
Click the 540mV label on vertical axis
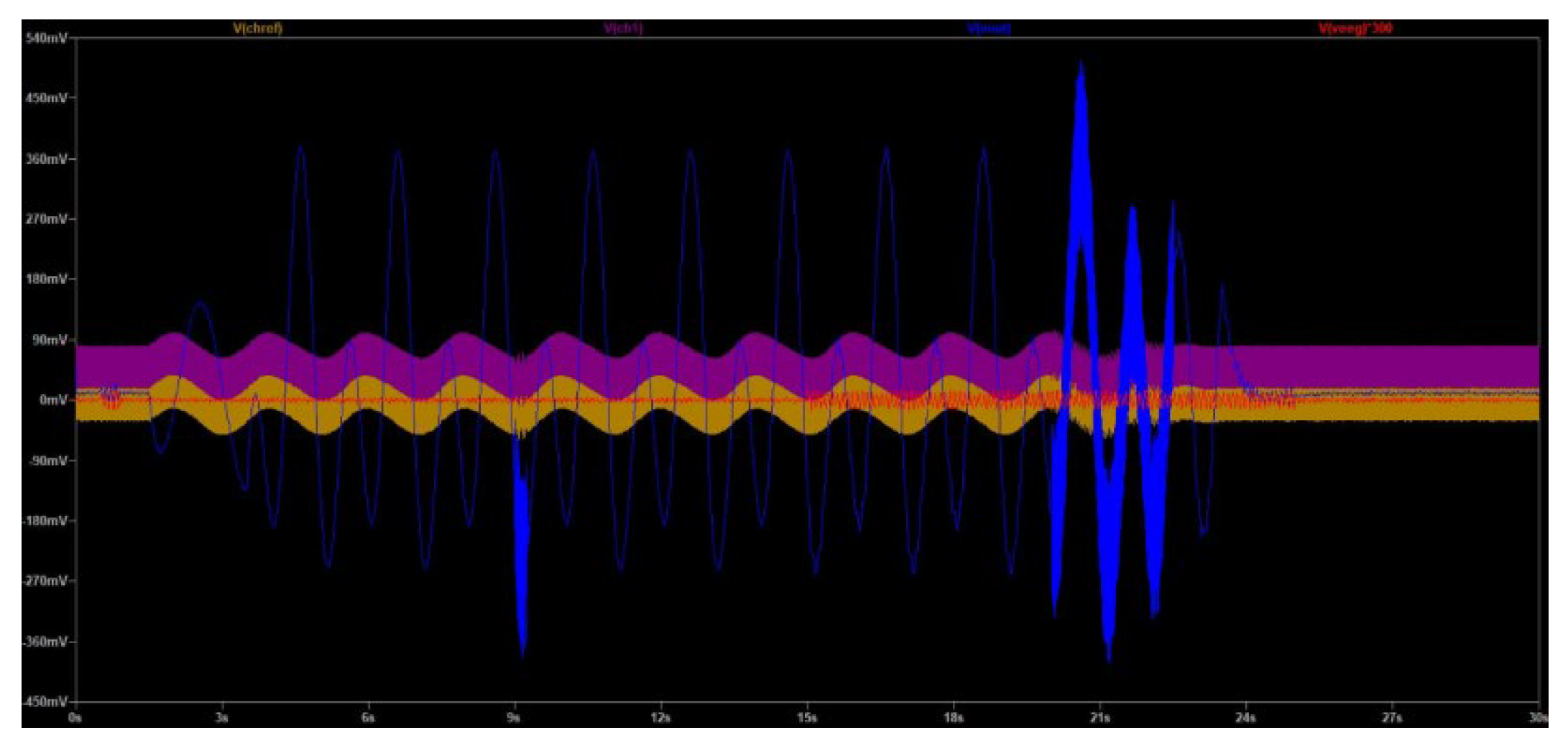[x=45, y=37]
